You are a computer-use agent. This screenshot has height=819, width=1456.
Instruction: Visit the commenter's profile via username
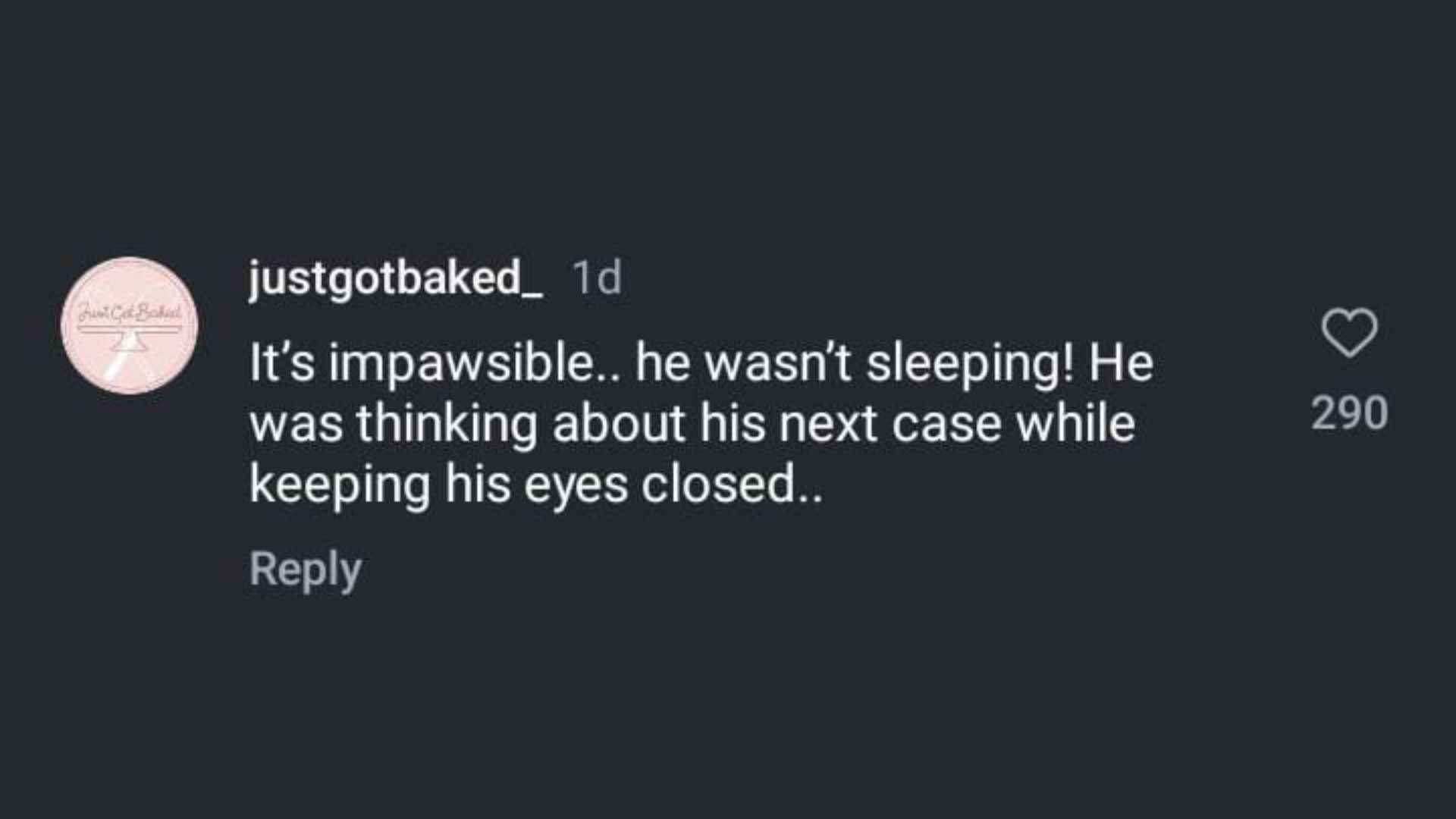pos(395,278)
